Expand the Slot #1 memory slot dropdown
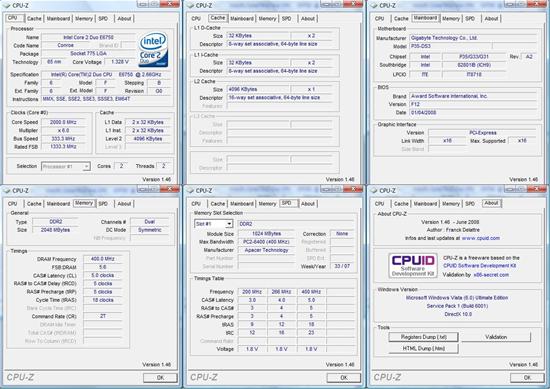This screenshot has height=389, width=550. click(214, 224)
